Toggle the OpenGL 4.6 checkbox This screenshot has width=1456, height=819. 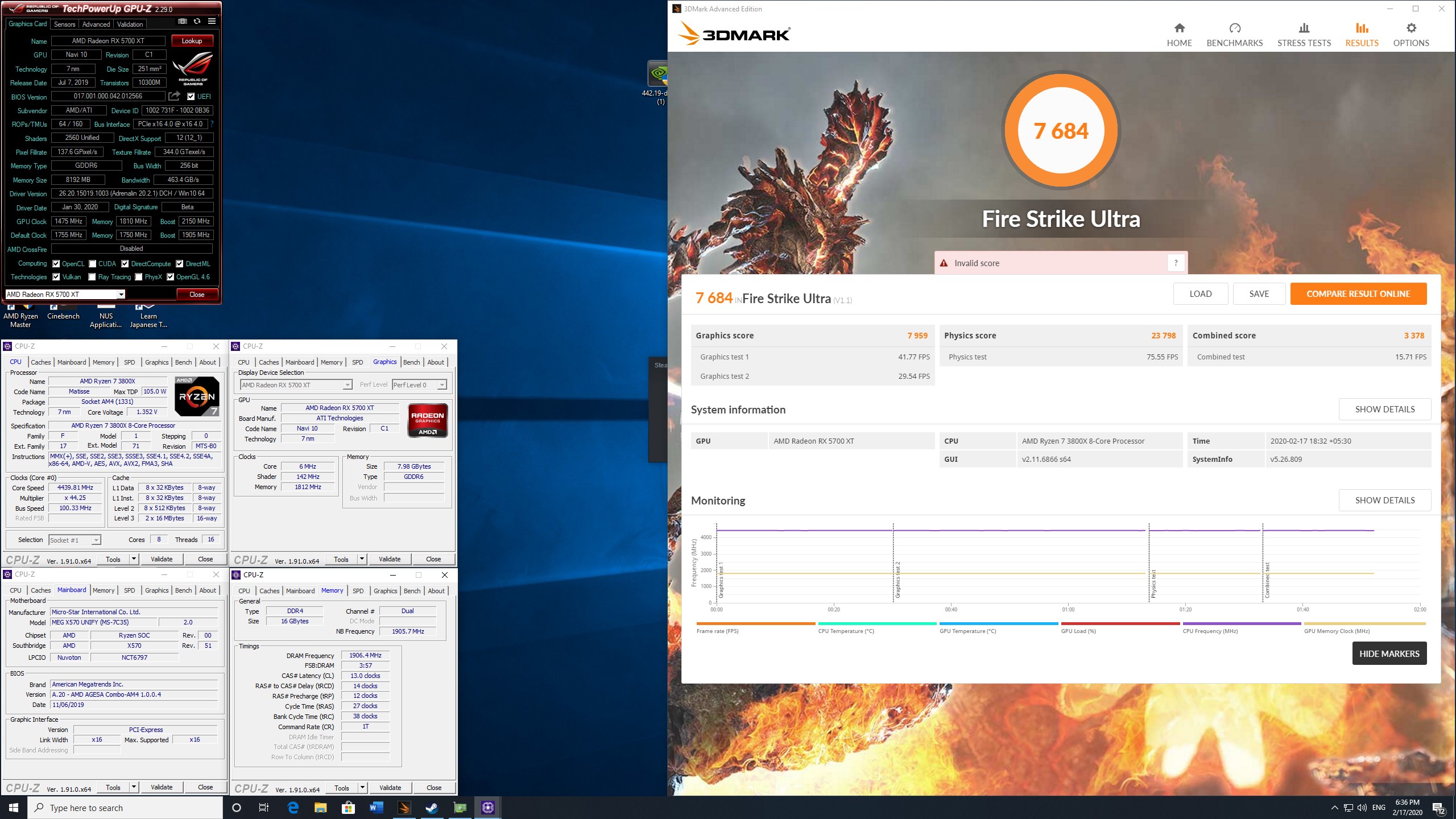[170, 277]
